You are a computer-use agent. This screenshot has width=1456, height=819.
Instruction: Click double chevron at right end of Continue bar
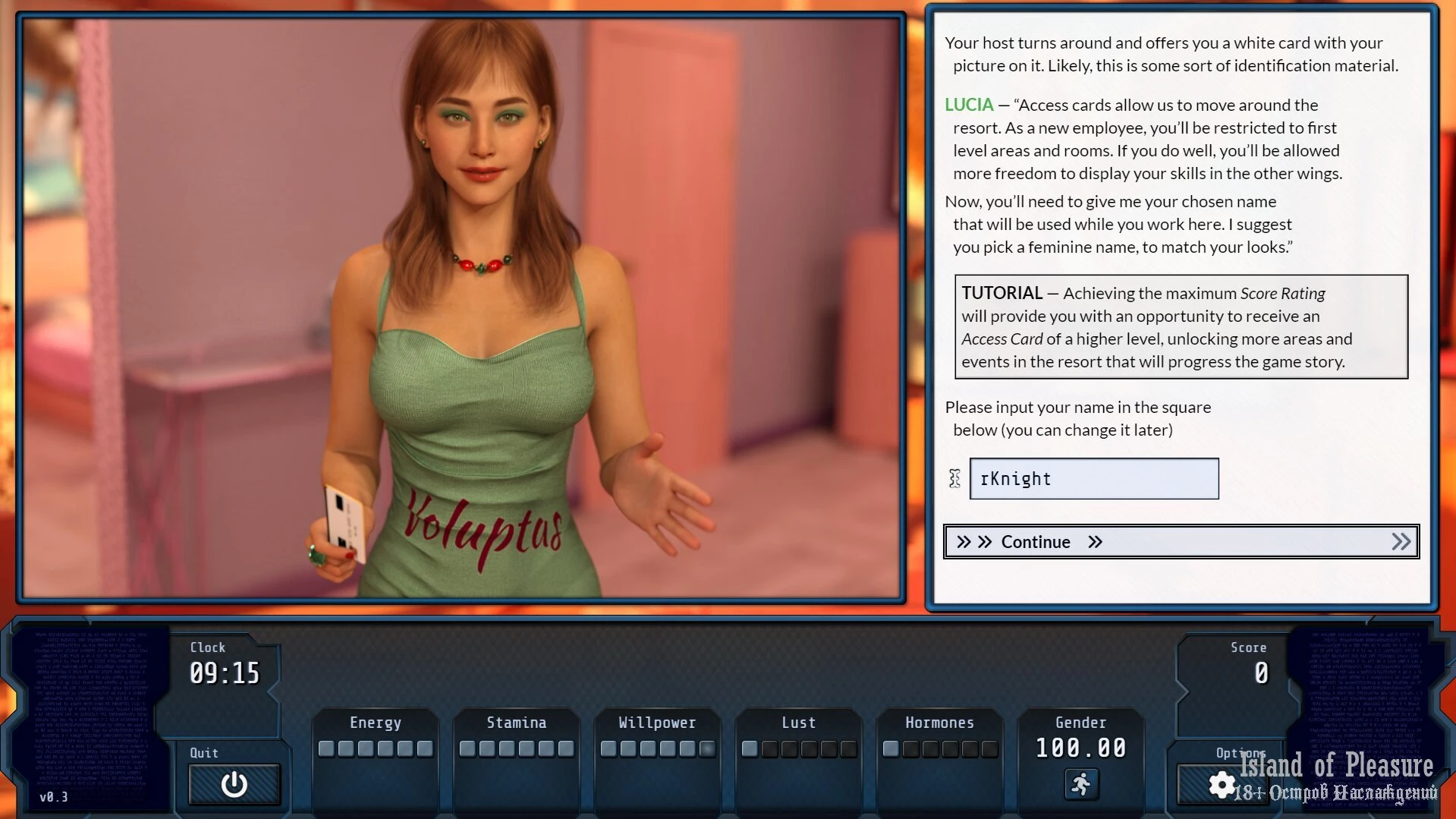pyautogui.click(x=1401, y=542)
